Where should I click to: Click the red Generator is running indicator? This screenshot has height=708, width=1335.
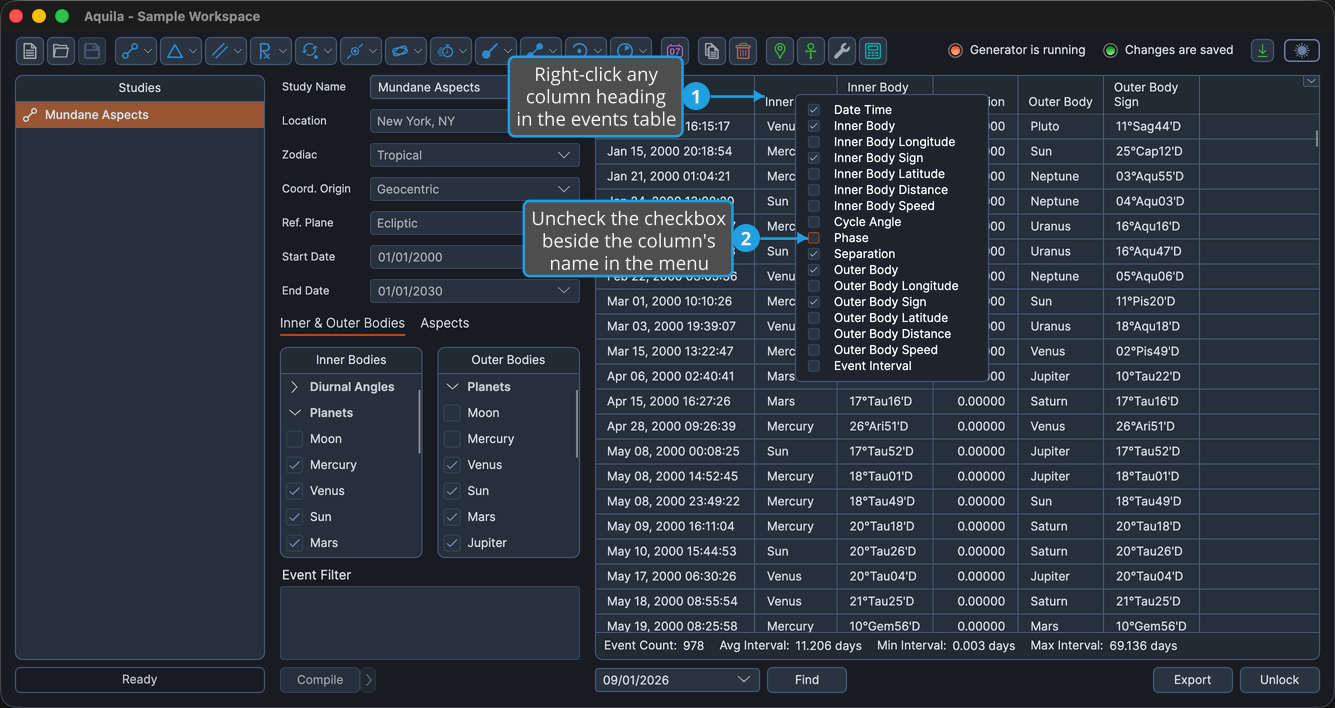pos(955,50)
